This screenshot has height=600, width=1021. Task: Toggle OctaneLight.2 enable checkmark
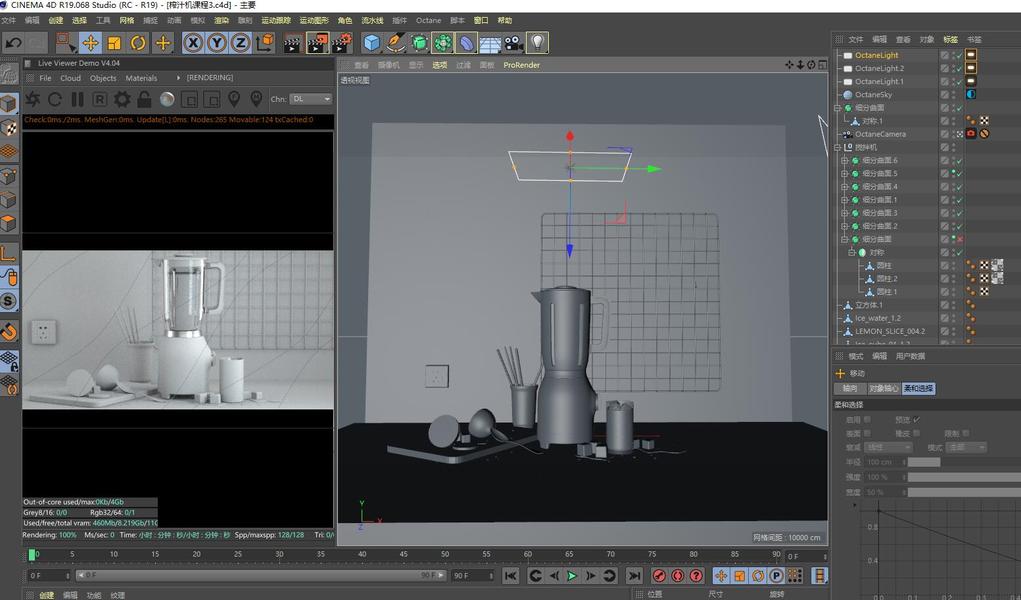point(959,69)
